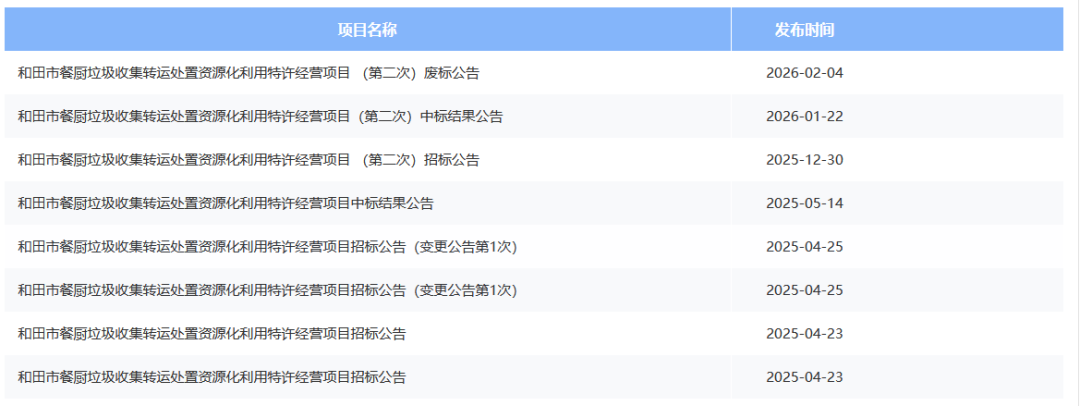Click the date 2025-12-30
The height and width of the screenshot is (406, 1080).
[x=804, y=160]
